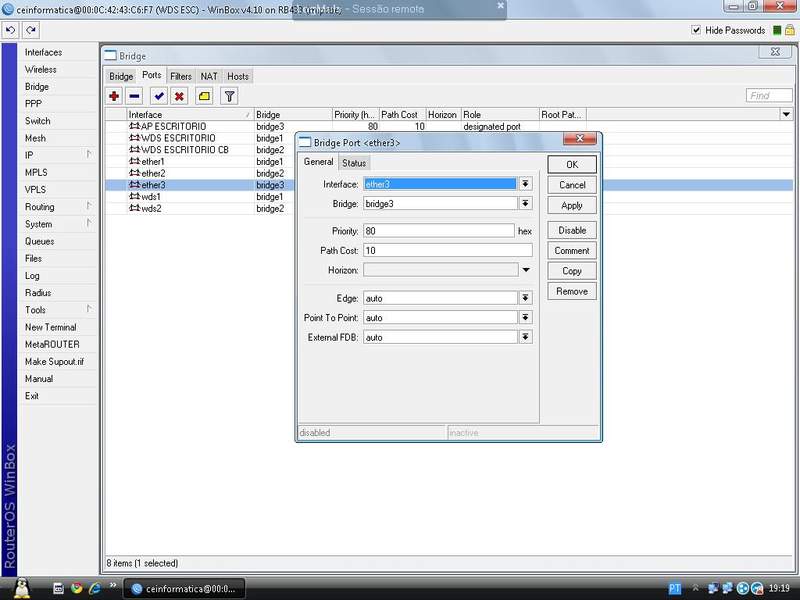Viewport: 800px width, 600px height.
Task: Click the Path Cost input field
Action: [447, 250]
